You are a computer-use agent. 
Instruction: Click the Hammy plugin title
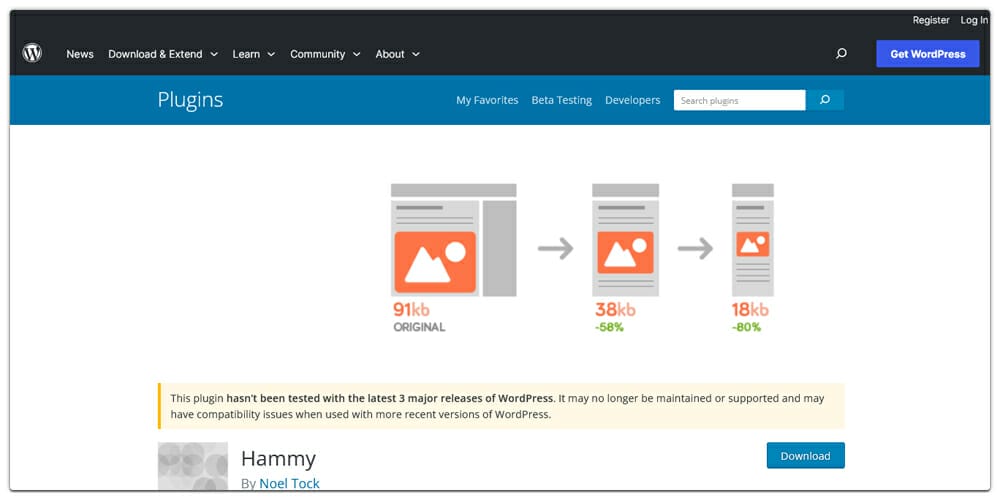(x=278, y=459)
